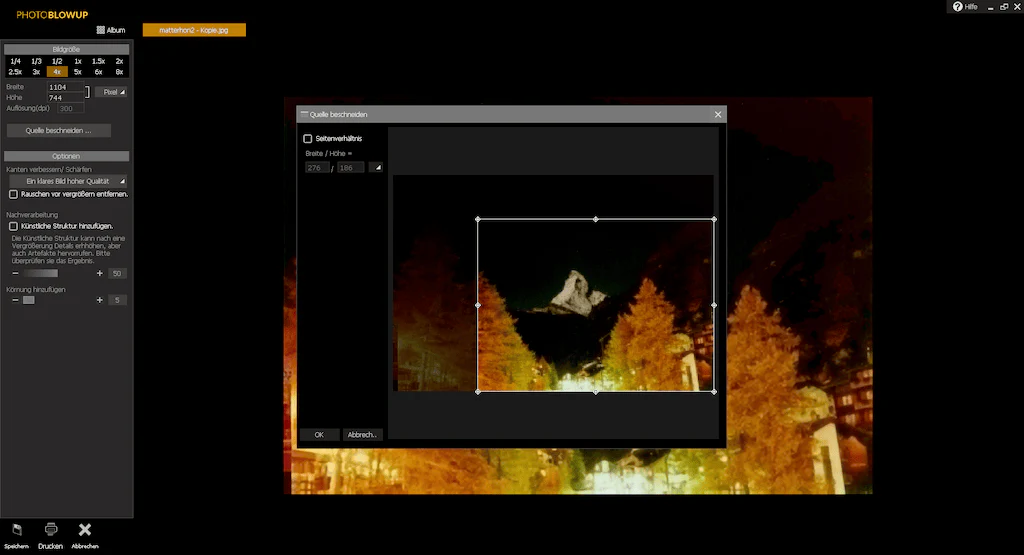1024x555 pixels.
Task: Select the 2x size preset
Action: point(119,61)
